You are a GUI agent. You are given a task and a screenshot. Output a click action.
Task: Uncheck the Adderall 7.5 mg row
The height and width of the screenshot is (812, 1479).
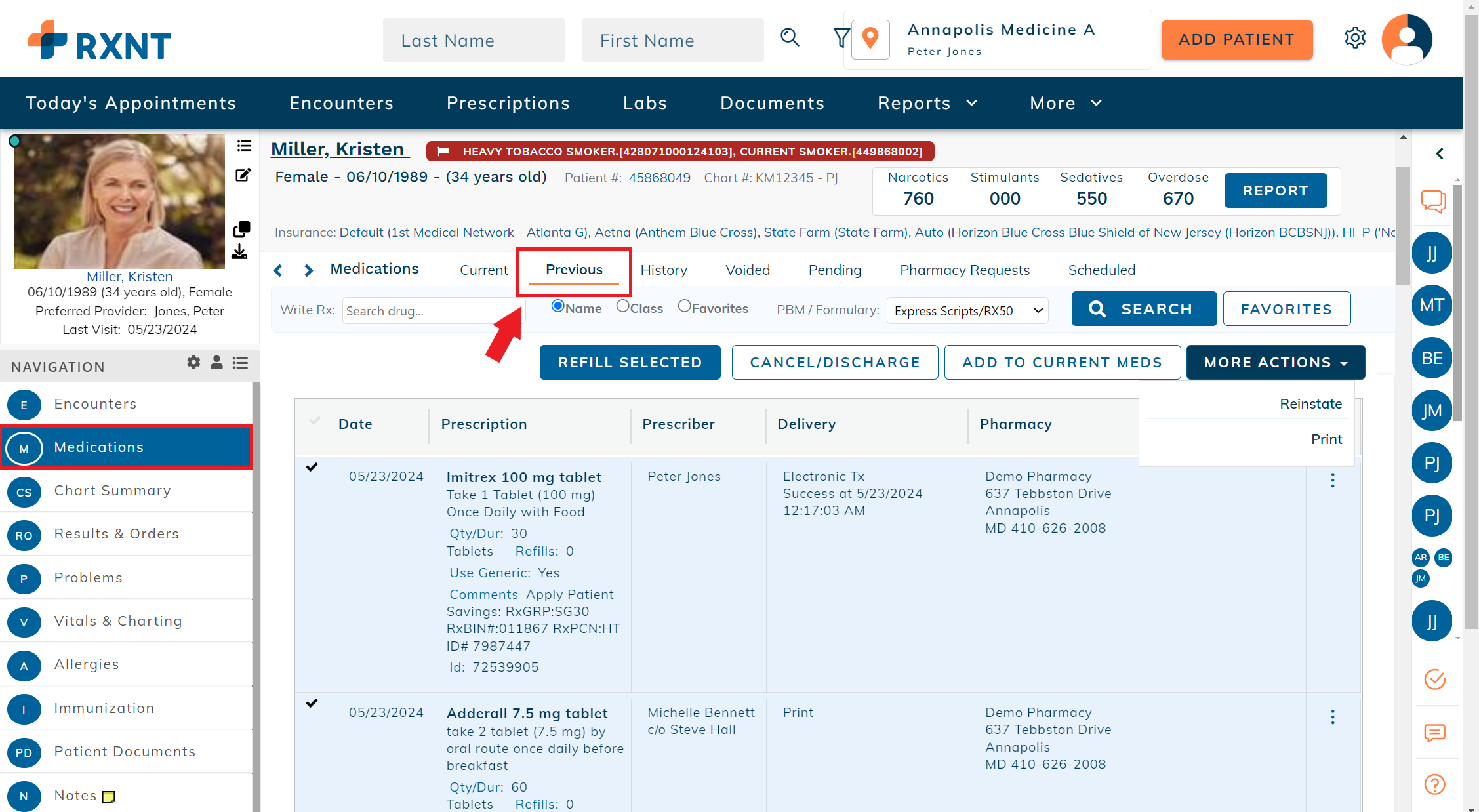click(x=312, y=703)
